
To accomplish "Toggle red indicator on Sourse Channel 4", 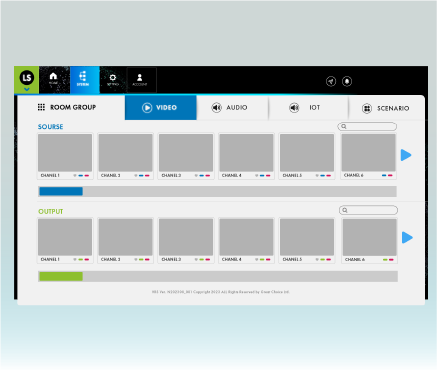I will [268, 176].
